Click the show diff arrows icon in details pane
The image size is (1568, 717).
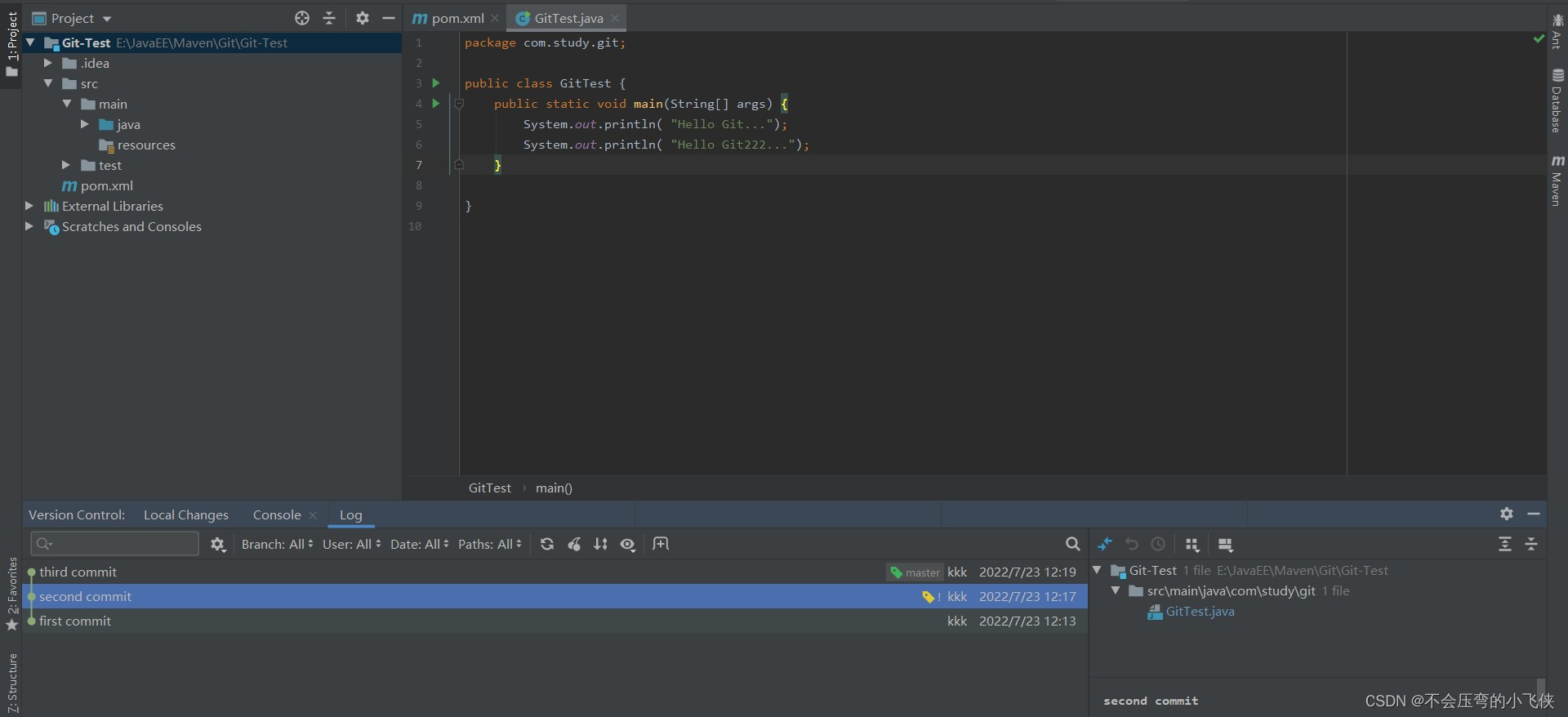(x=1105, y=544)
